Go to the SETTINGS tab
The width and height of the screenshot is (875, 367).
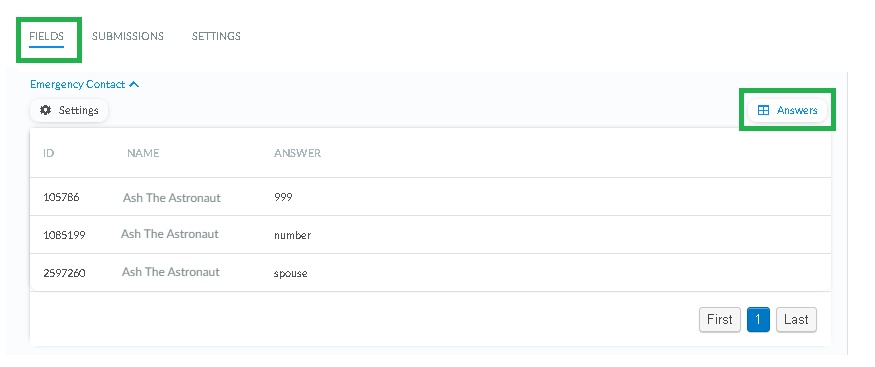216,36
